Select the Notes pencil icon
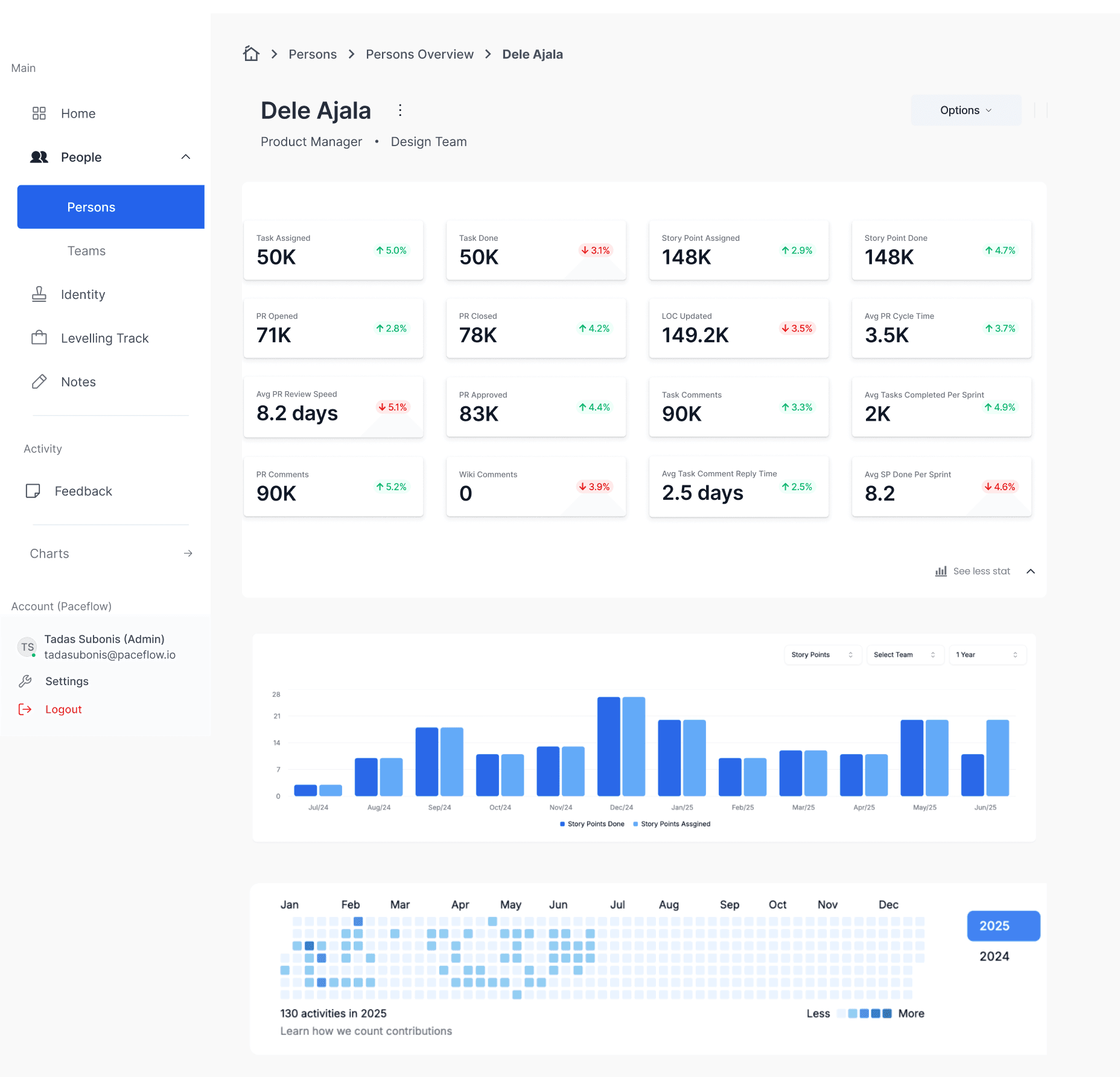 (x=39, y=382)
